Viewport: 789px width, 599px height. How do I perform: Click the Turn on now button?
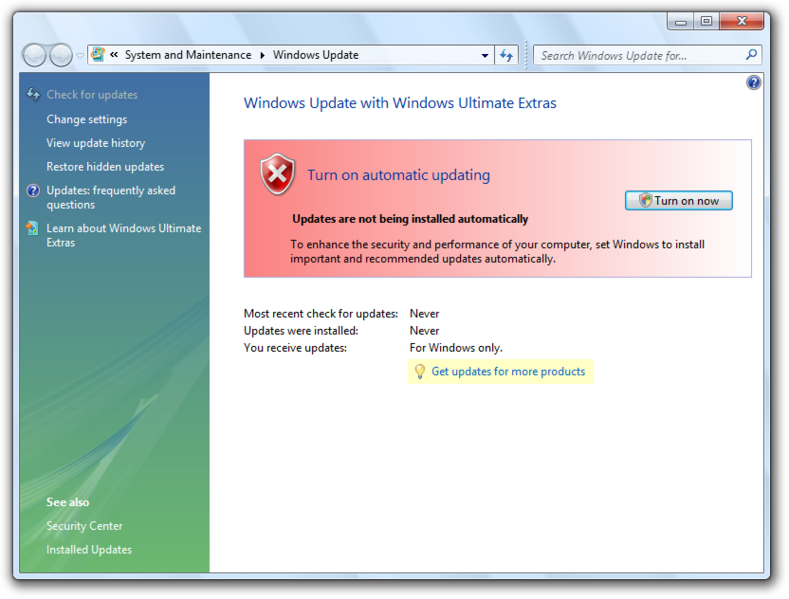click(x=678, y=200)
